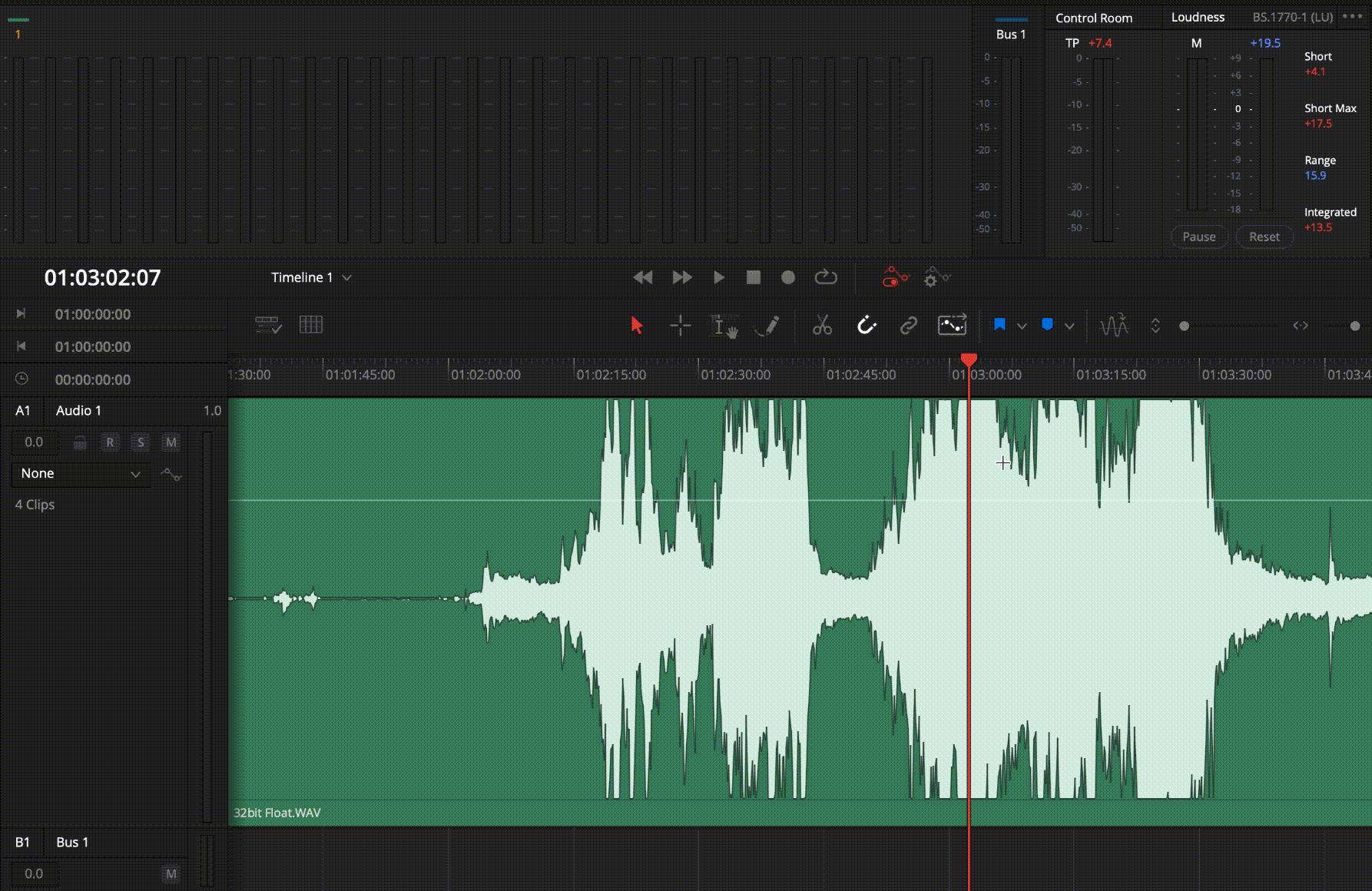Solo the Audio 1 track
The width and height of the screenshot is (1372, 891).
click(x=141, y=442)
